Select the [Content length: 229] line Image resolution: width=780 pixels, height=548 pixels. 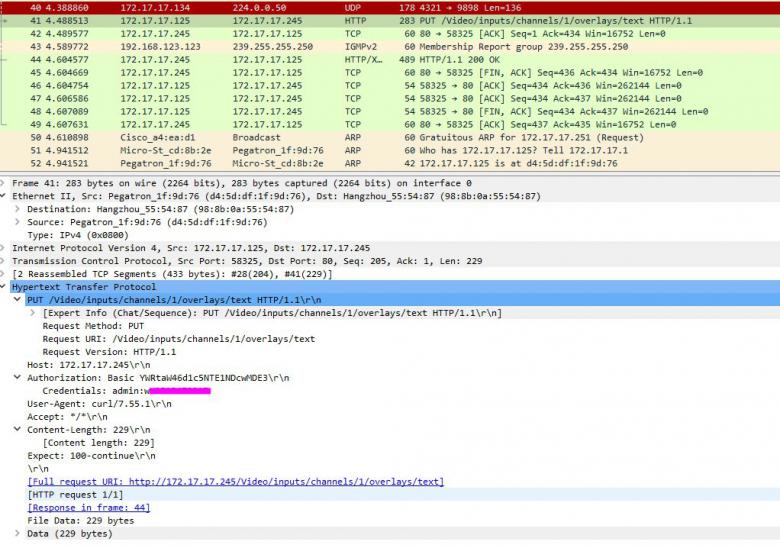pyautogui.click(x=98, y=443)
